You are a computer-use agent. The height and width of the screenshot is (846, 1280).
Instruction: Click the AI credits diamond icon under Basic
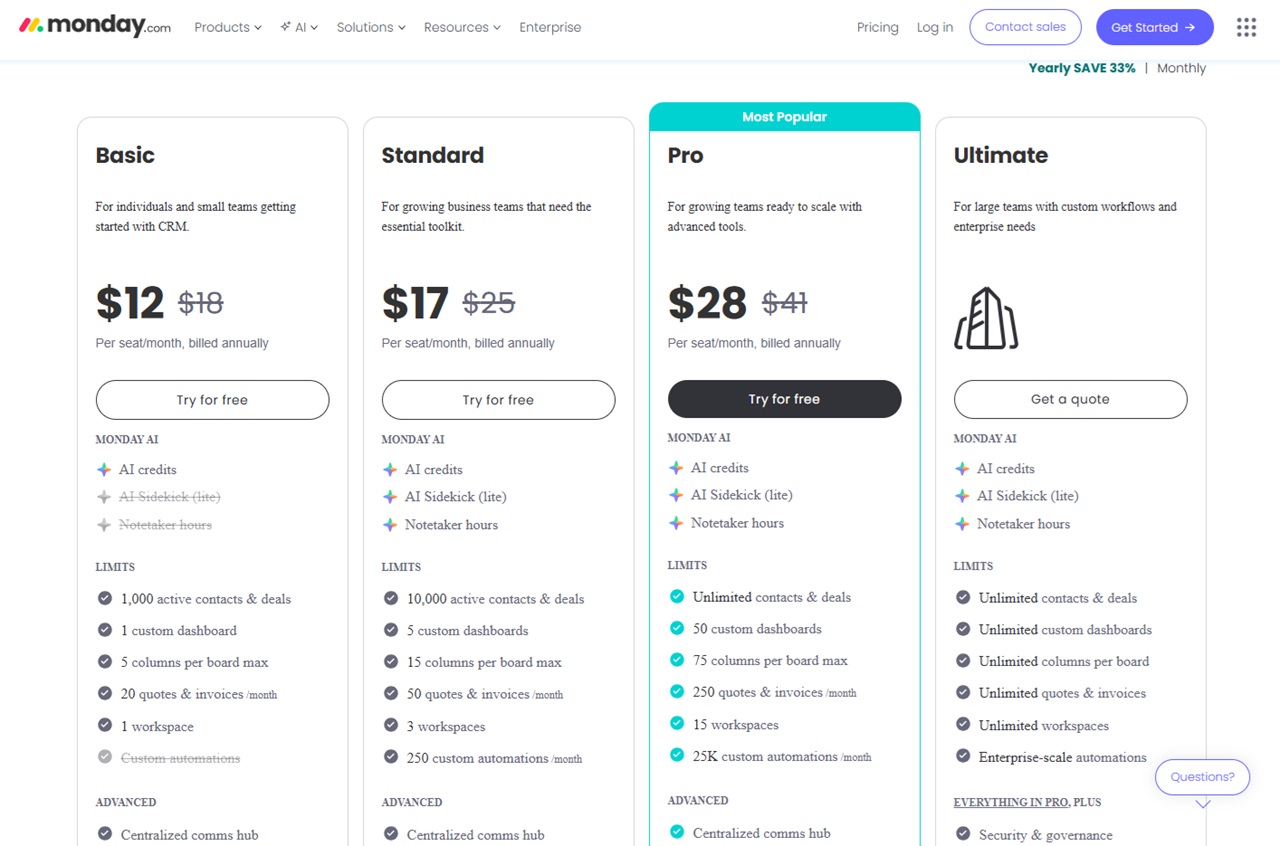(105, 469)
